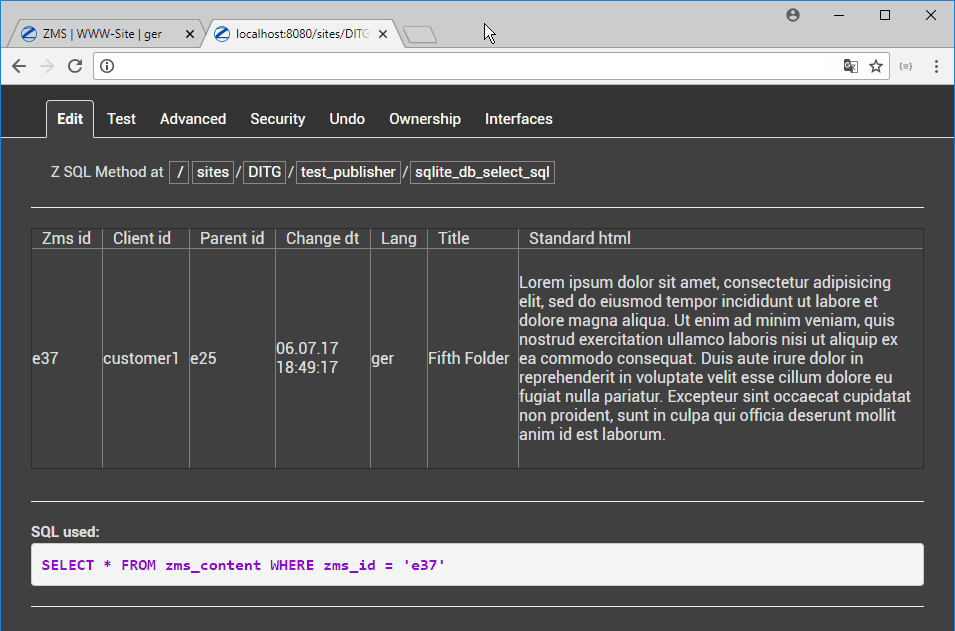This screenshot has height=631, width=955.
Task: View site information via info icon
Action: click(107, 66)
